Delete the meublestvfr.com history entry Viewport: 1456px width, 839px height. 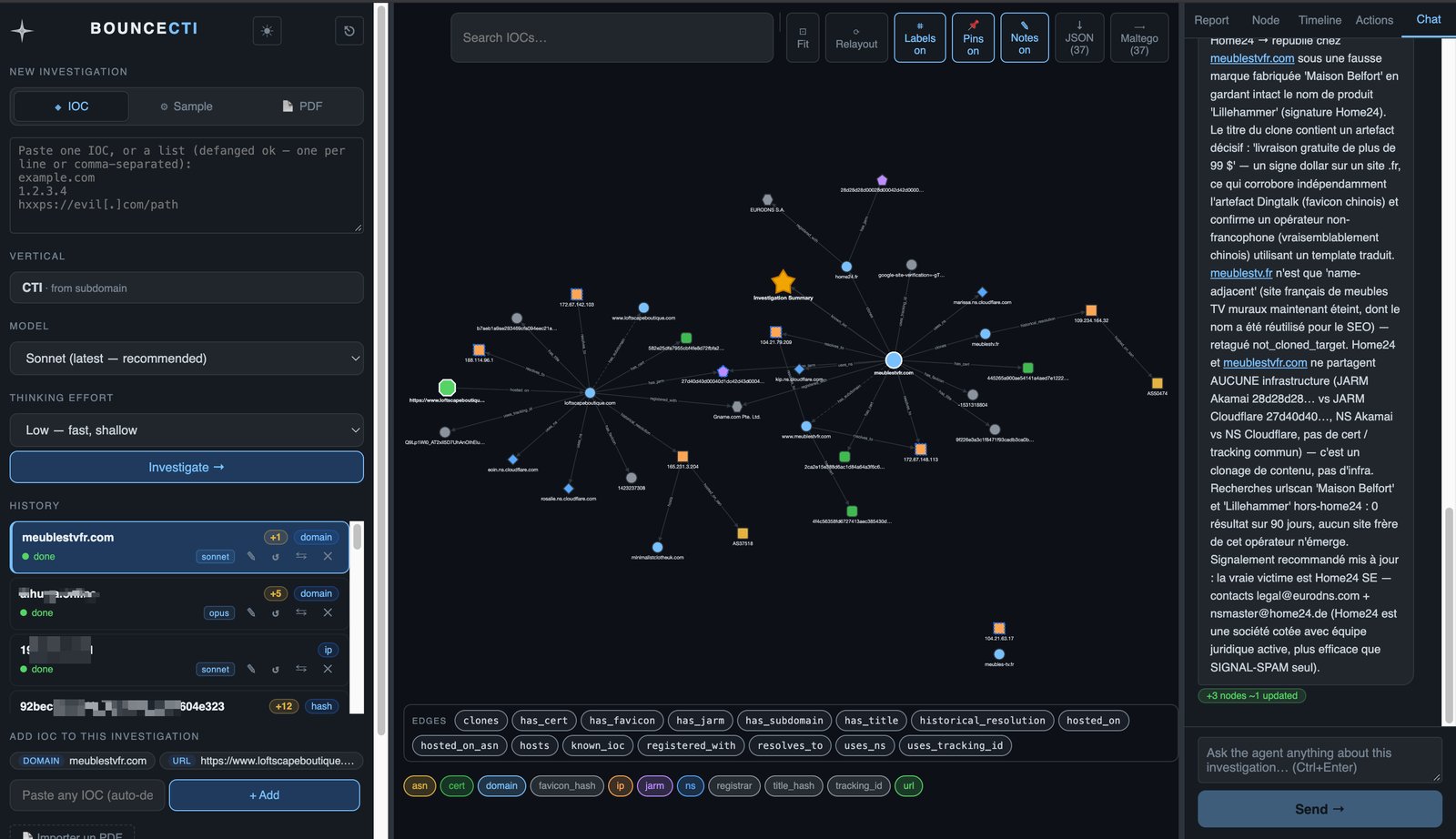[x=328, y=556]
